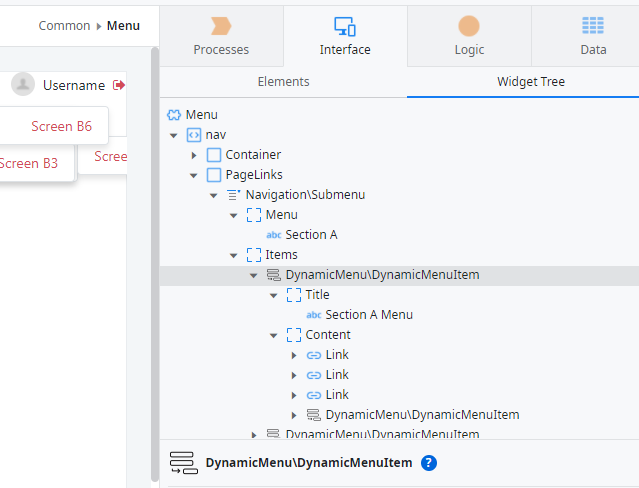This screenshot has width=639, height=488.
Task: Select the Navigation\Submenu tree row
Action: [x=399, y=195]
